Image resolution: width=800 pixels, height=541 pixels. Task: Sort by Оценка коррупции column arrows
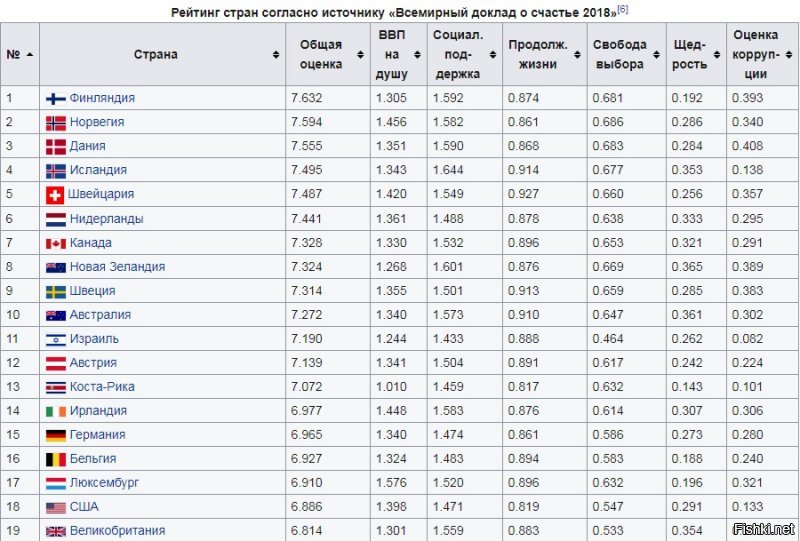789,55
